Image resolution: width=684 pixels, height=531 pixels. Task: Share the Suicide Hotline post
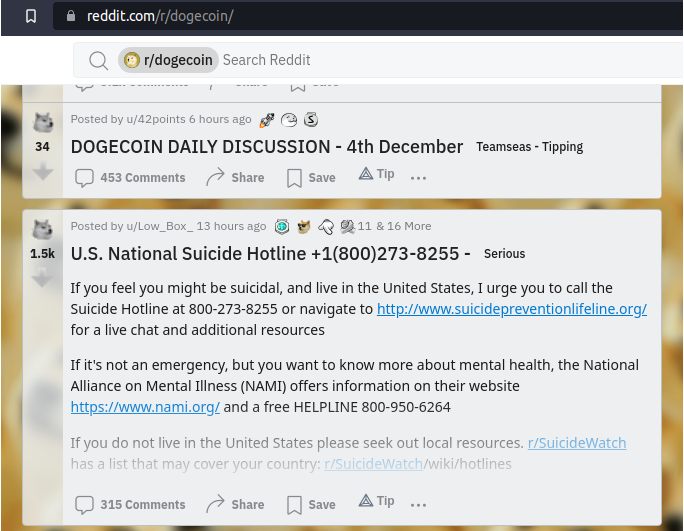235,504
